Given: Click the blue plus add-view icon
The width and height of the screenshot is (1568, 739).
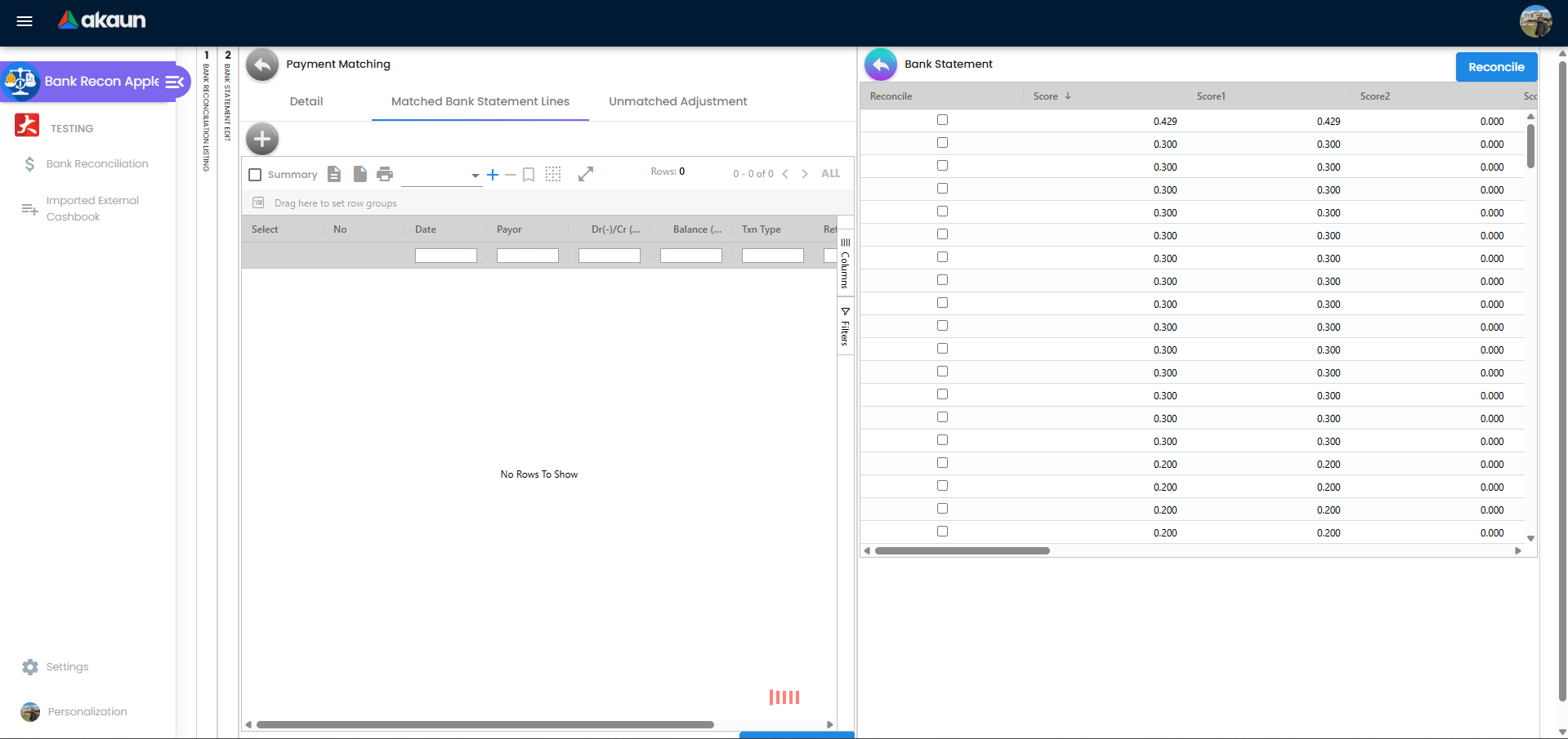Looking at the screenshot, I should (x=493, y=175).
